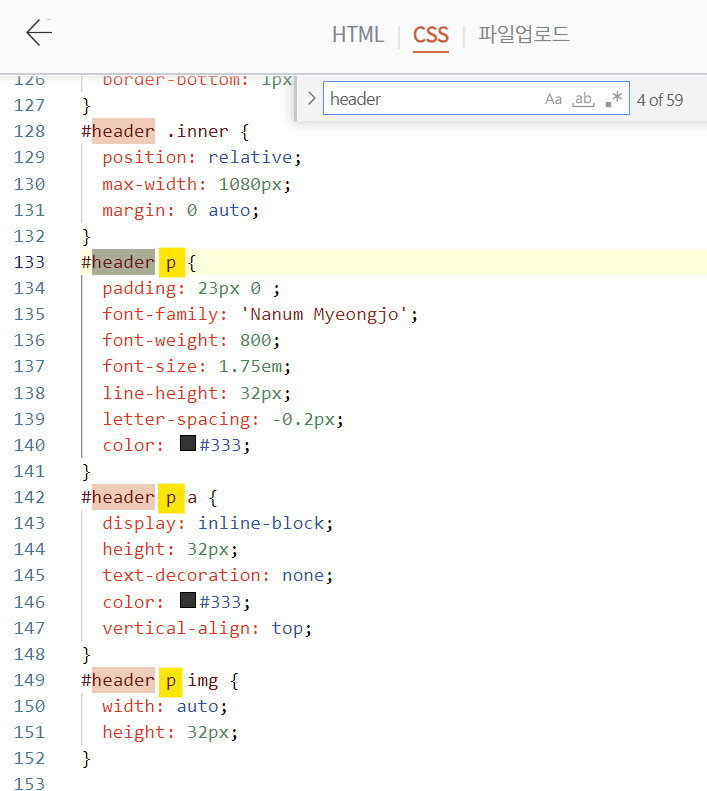The height and width of the screenshot is (791, 707).
Task: Click 'font-weight: 800;' declaration
Action: [x=191, y=341]
